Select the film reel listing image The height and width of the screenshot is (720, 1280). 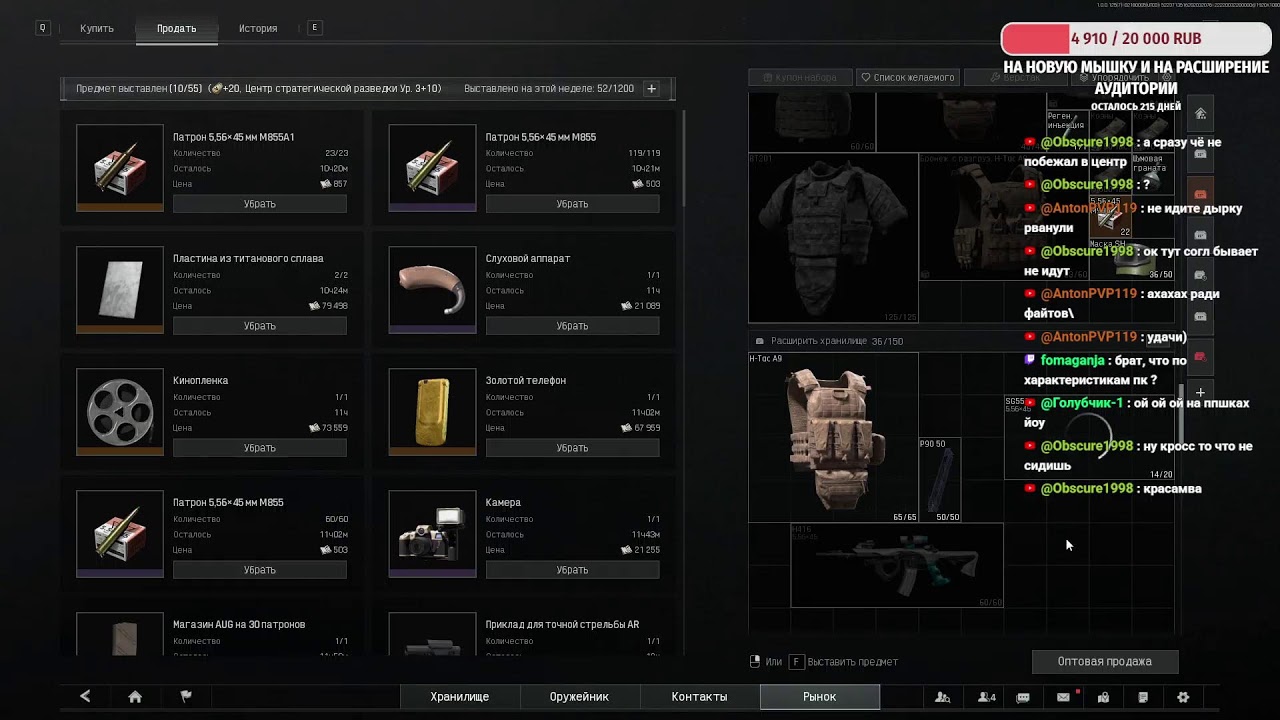120,411
